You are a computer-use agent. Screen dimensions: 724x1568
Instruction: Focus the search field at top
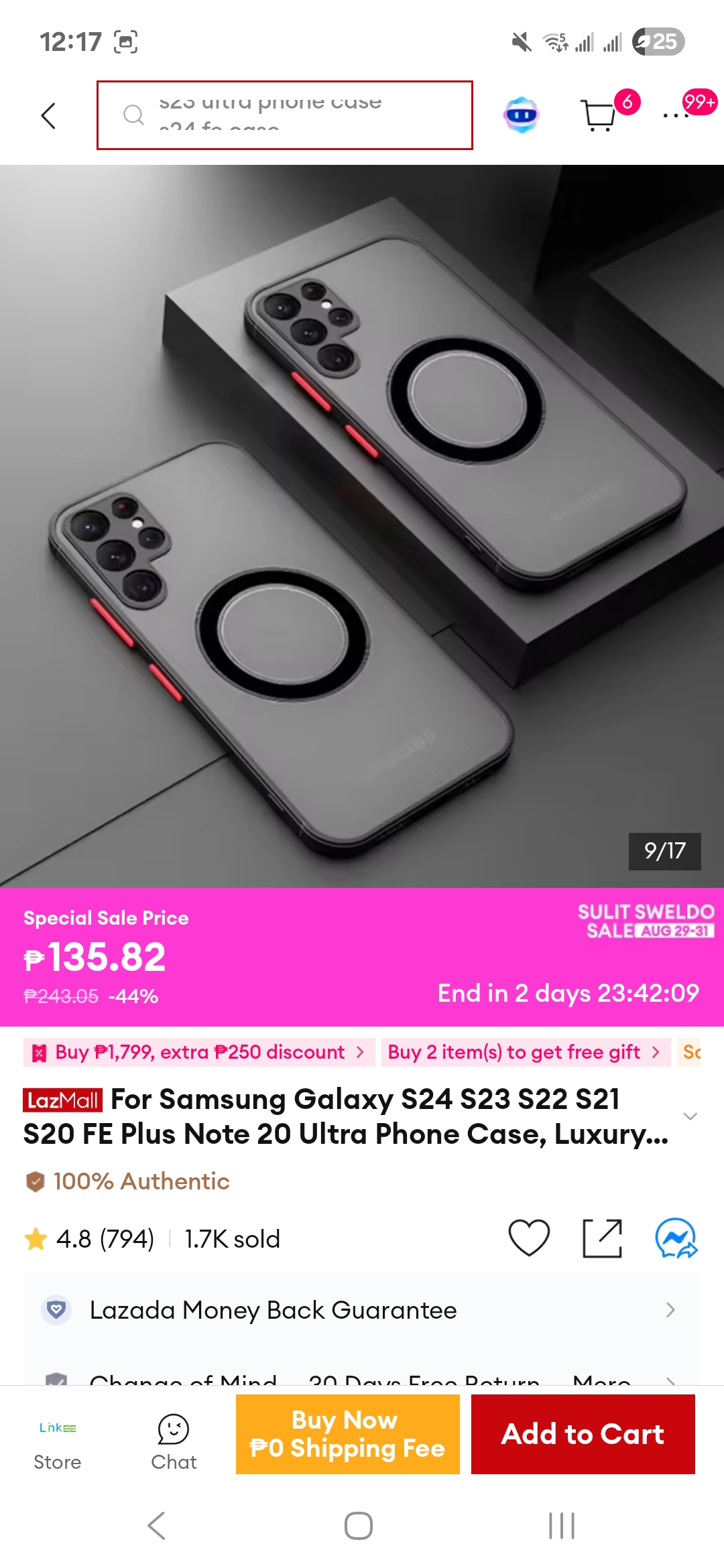[x=285, y=115]
